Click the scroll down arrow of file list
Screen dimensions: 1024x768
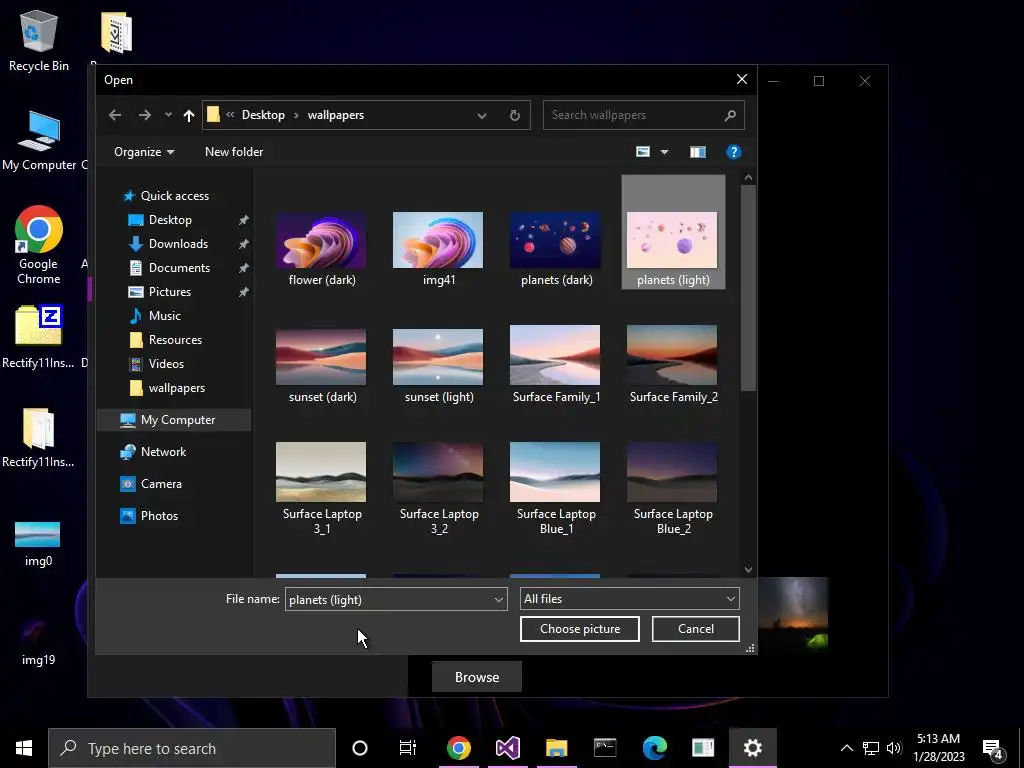tap(748, 569)
